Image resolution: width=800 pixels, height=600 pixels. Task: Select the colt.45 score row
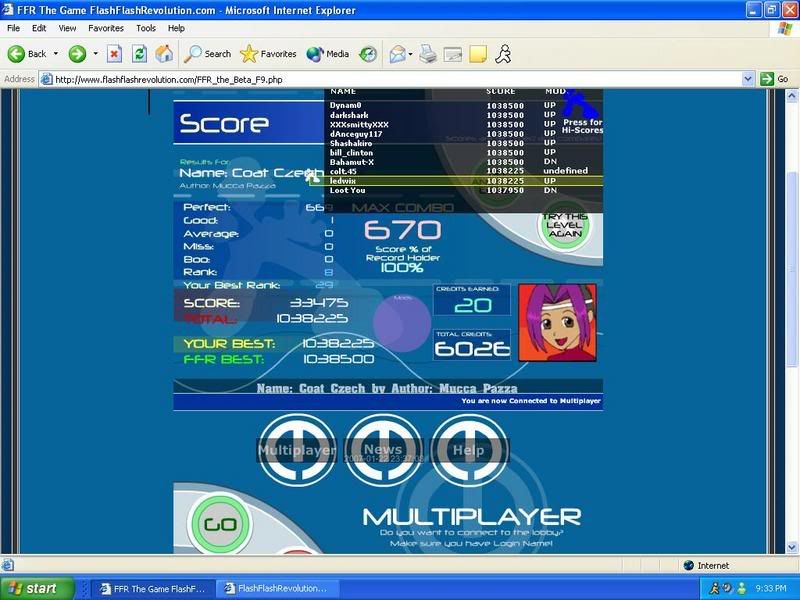464,171
